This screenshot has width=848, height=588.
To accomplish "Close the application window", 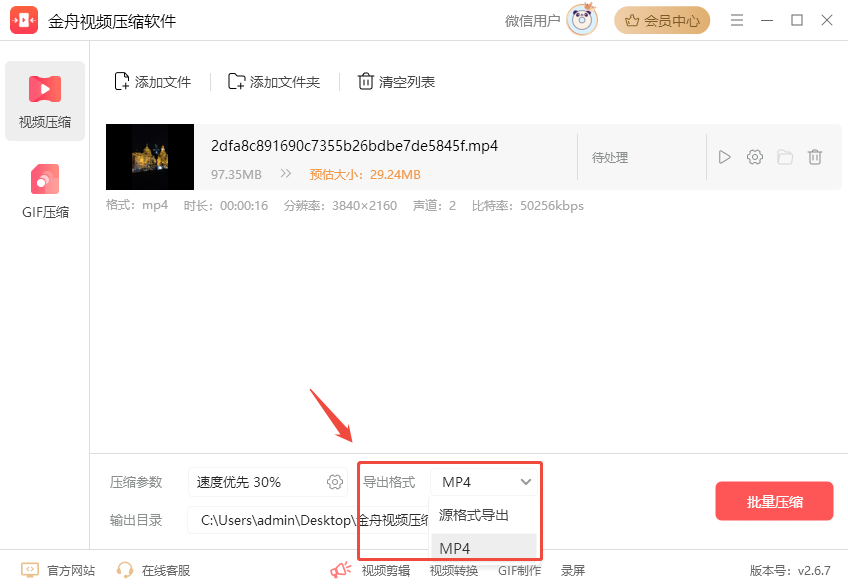I will (x=826, y=21).
